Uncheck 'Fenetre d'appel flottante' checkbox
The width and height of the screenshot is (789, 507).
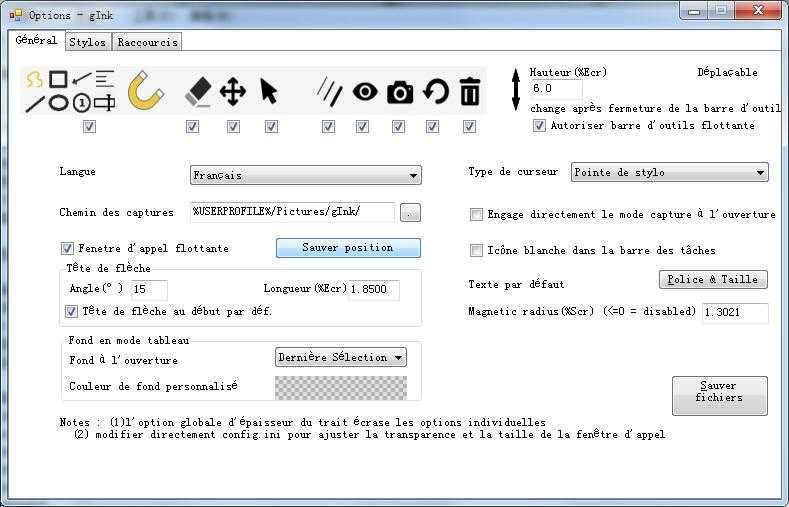tap(68, 248)
